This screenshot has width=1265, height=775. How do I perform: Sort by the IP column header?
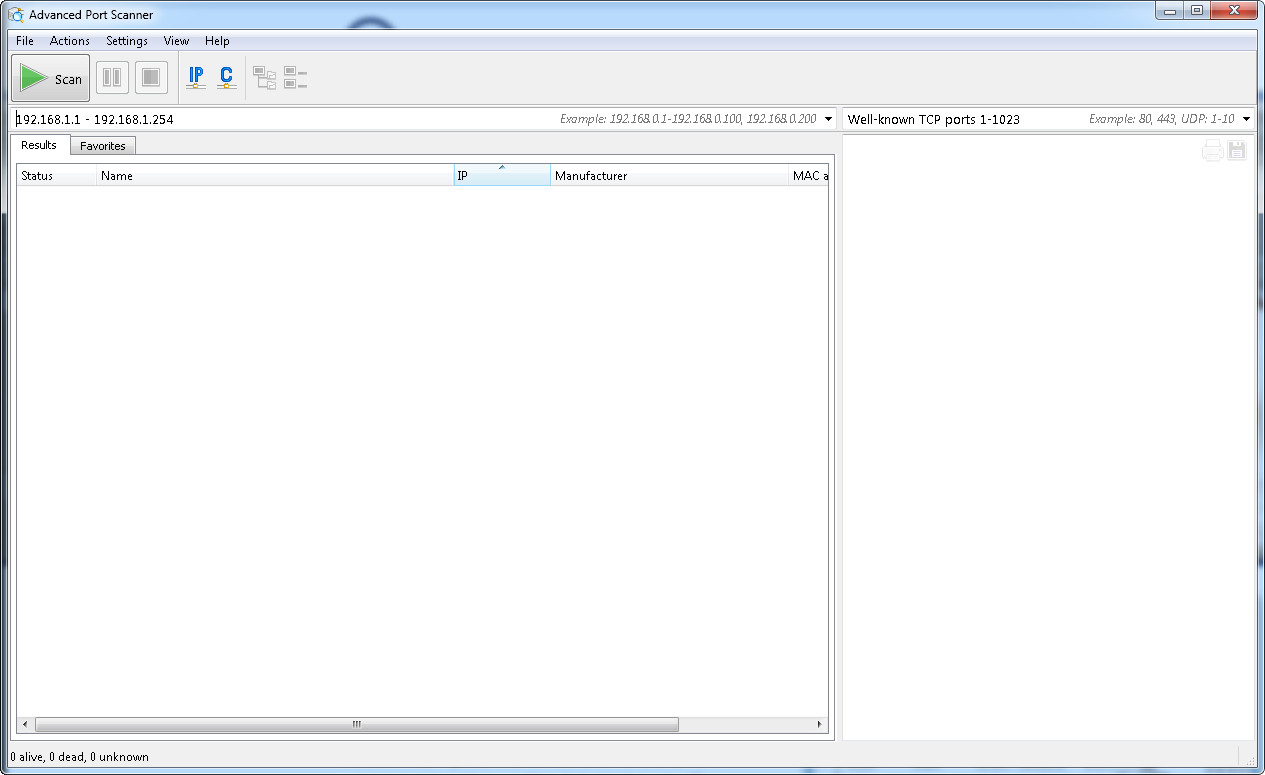(502, 175)
